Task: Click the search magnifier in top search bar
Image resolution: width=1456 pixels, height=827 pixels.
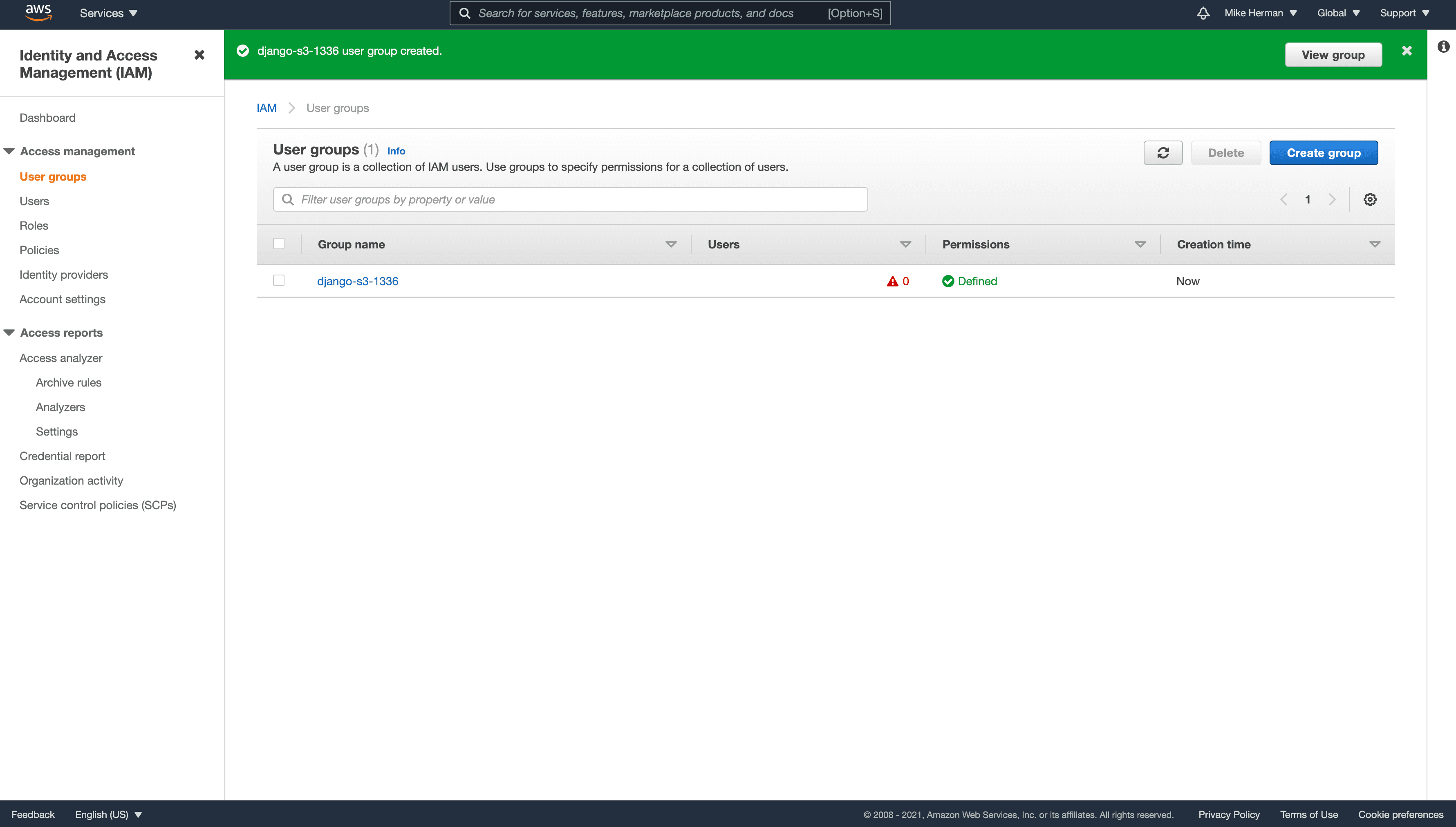Action: click(465, 13)
